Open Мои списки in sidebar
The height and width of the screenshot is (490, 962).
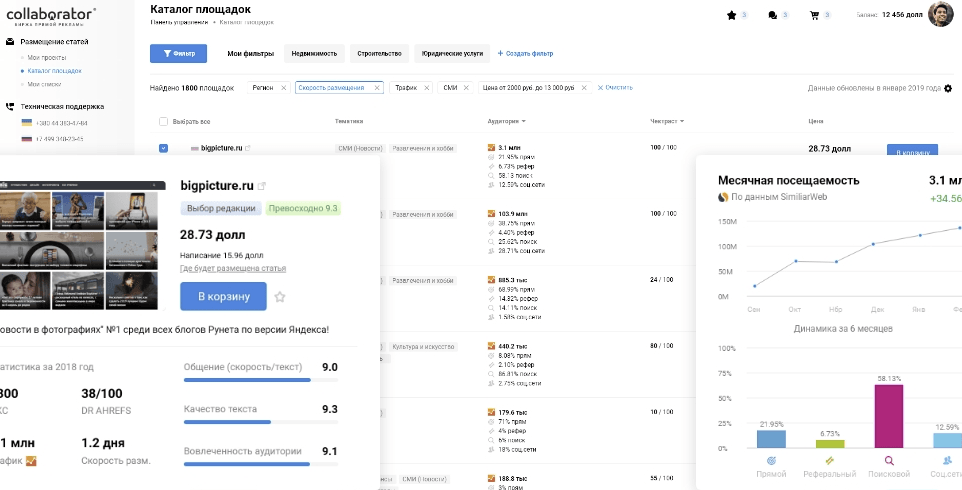tap(44, 84)
